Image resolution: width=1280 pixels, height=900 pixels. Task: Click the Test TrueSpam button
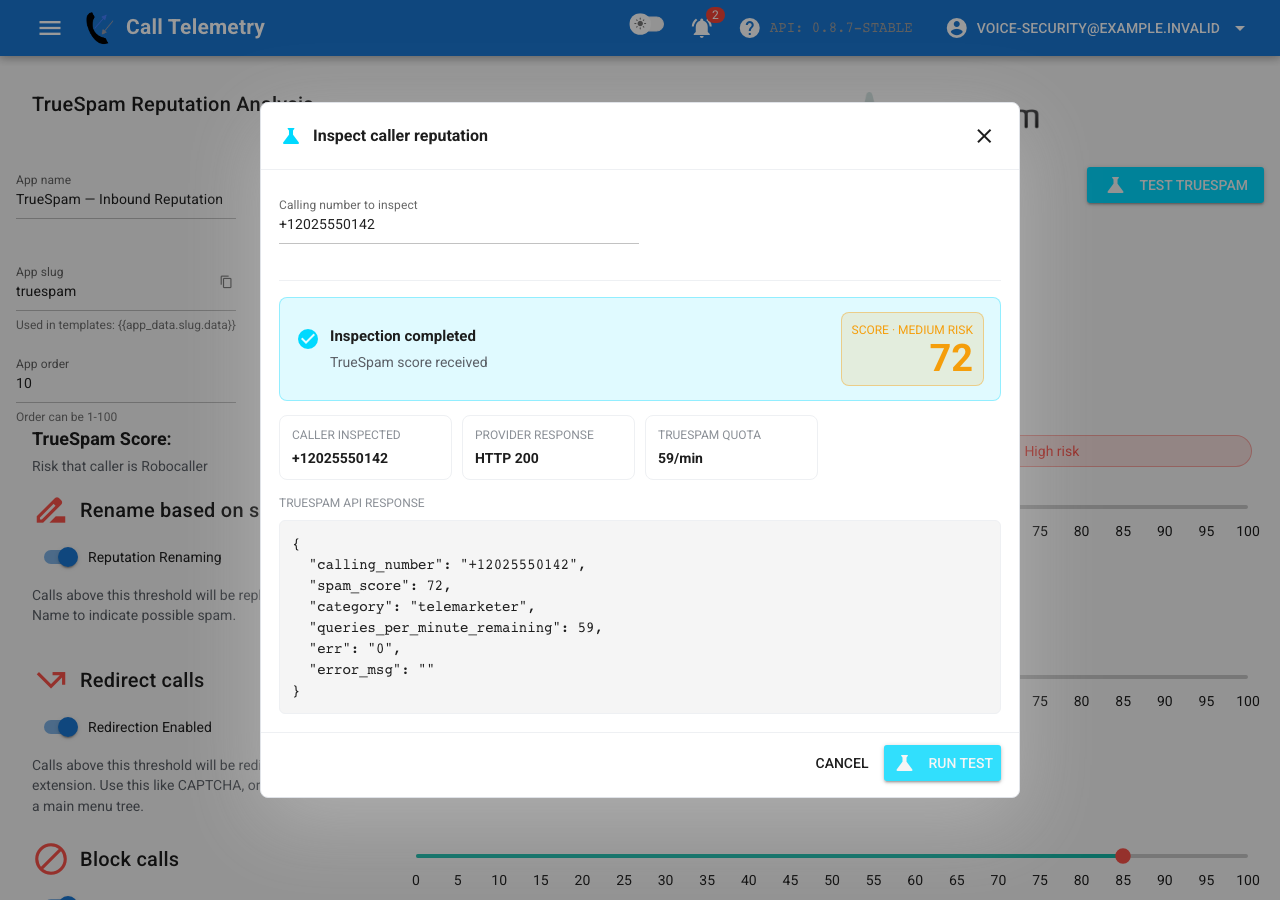coord(1175,185)
